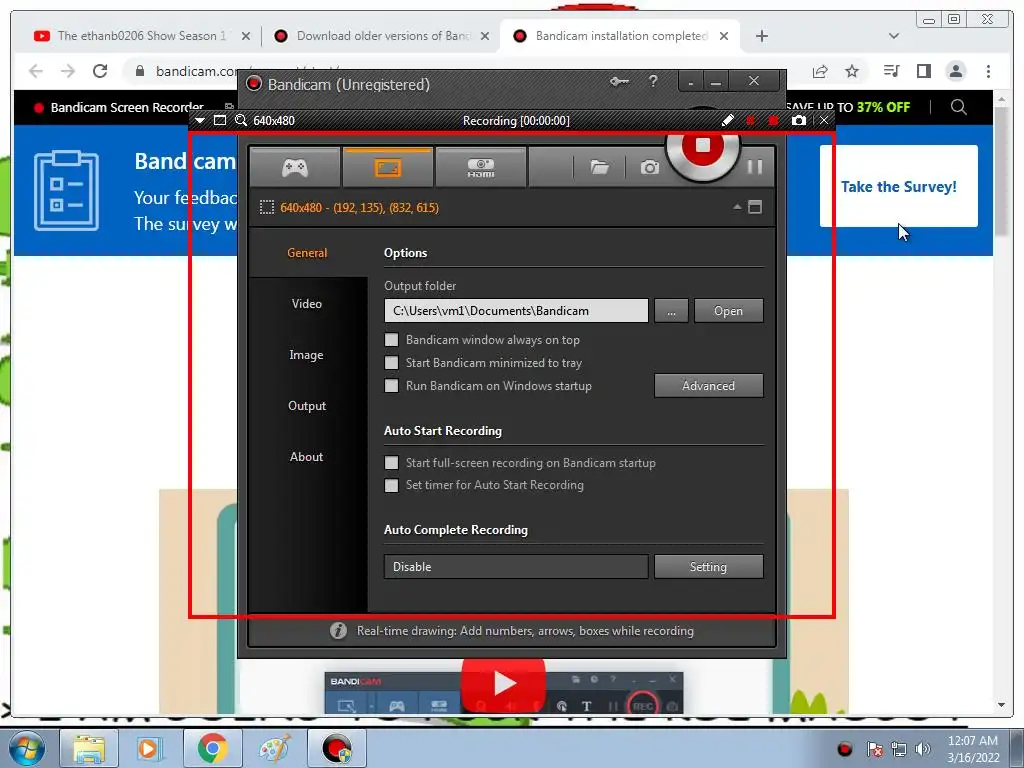1024x768 pixels.
Task: Select Output tab in Bandicam sidebar
Action: [x=307, y=406]
